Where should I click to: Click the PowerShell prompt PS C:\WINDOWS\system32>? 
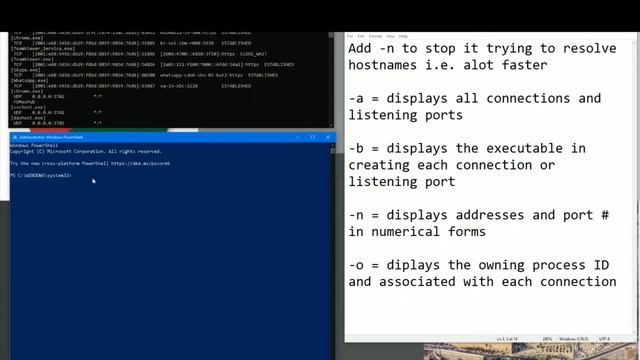[41, 176]
